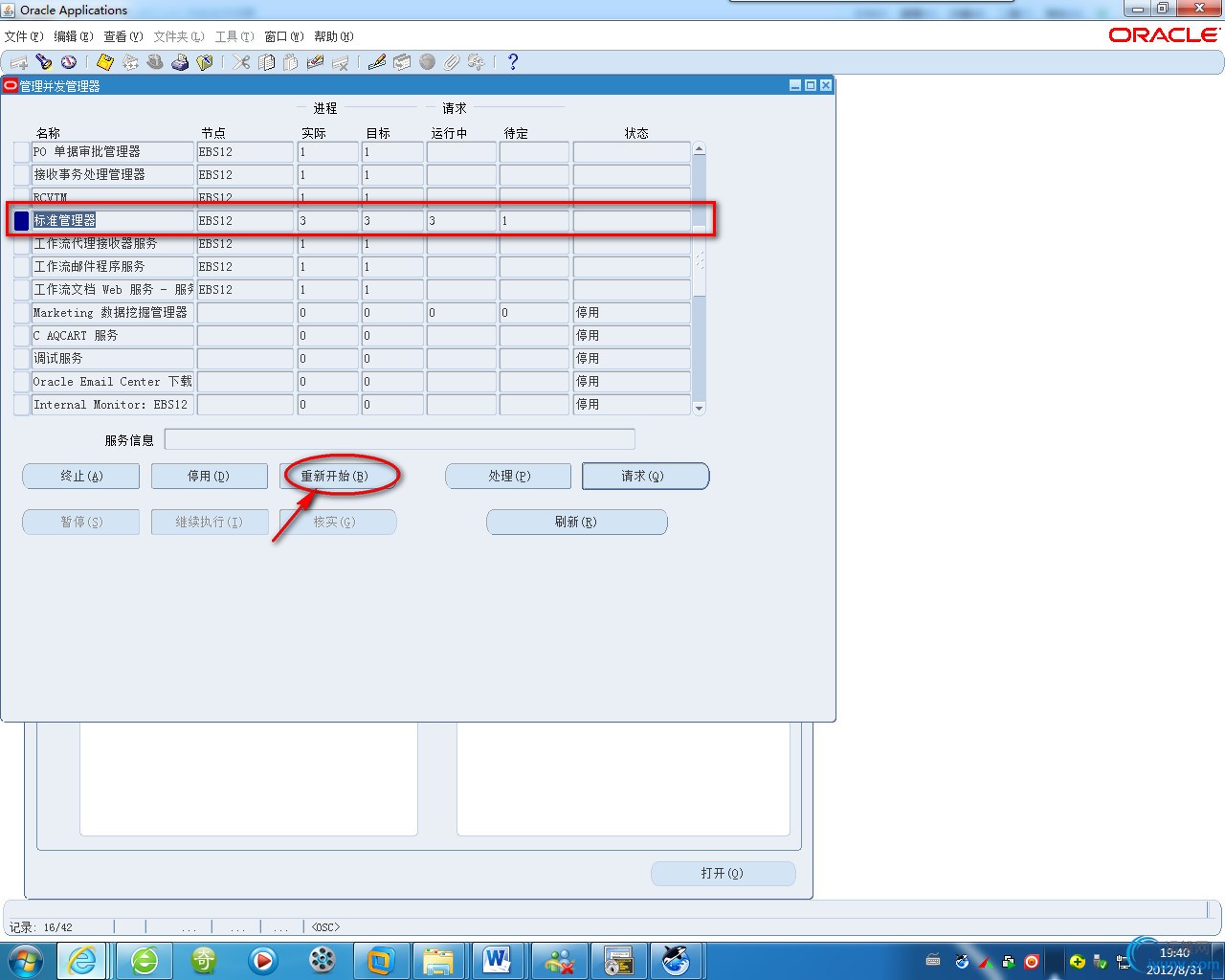Select the 'Oracle Email Center 下载' name cell
This screenshot has width=1225, height=980.
113,382
